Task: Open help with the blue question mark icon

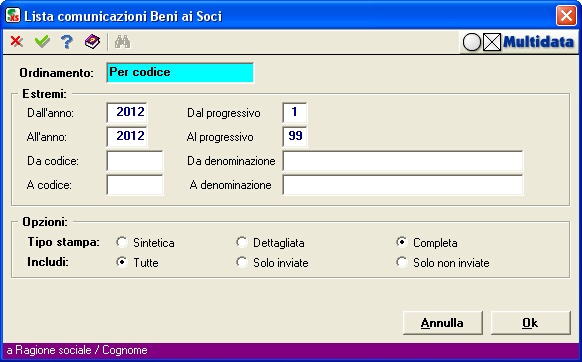Action: coord(67,42)
